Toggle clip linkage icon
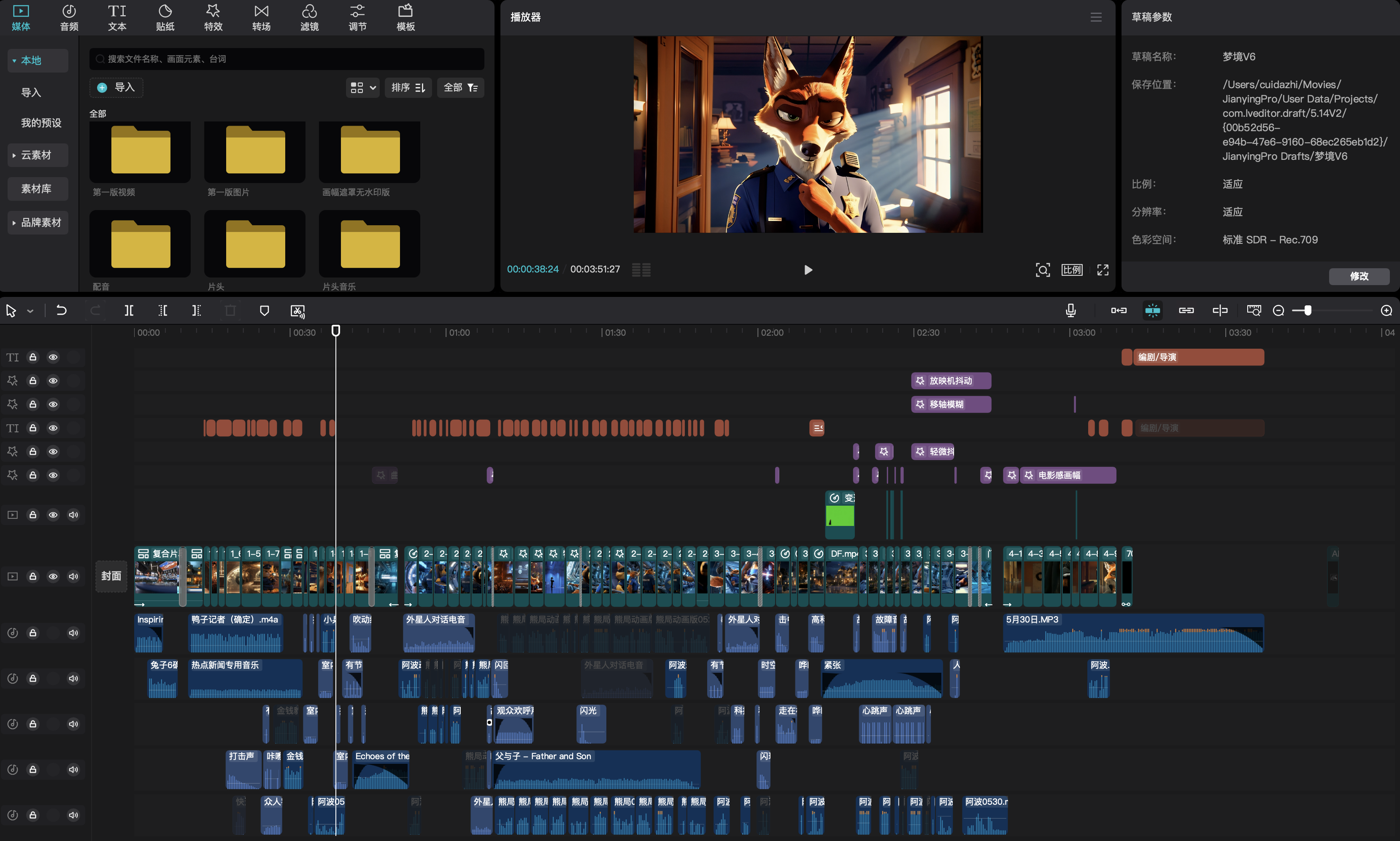 tap(1186, 310)
